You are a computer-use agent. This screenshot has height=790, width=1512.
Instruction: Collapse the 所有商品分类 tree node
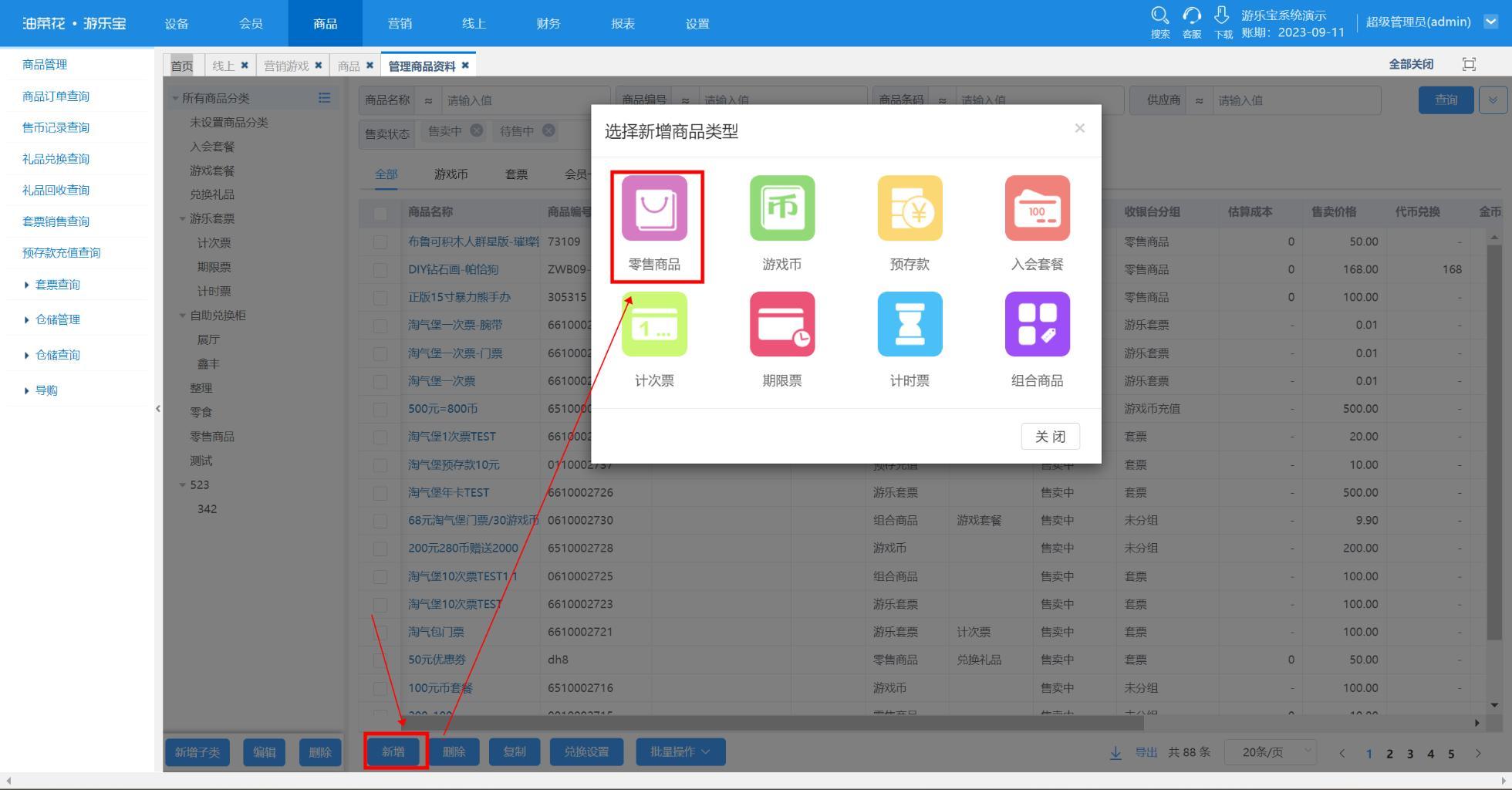[x=175, y=99]
